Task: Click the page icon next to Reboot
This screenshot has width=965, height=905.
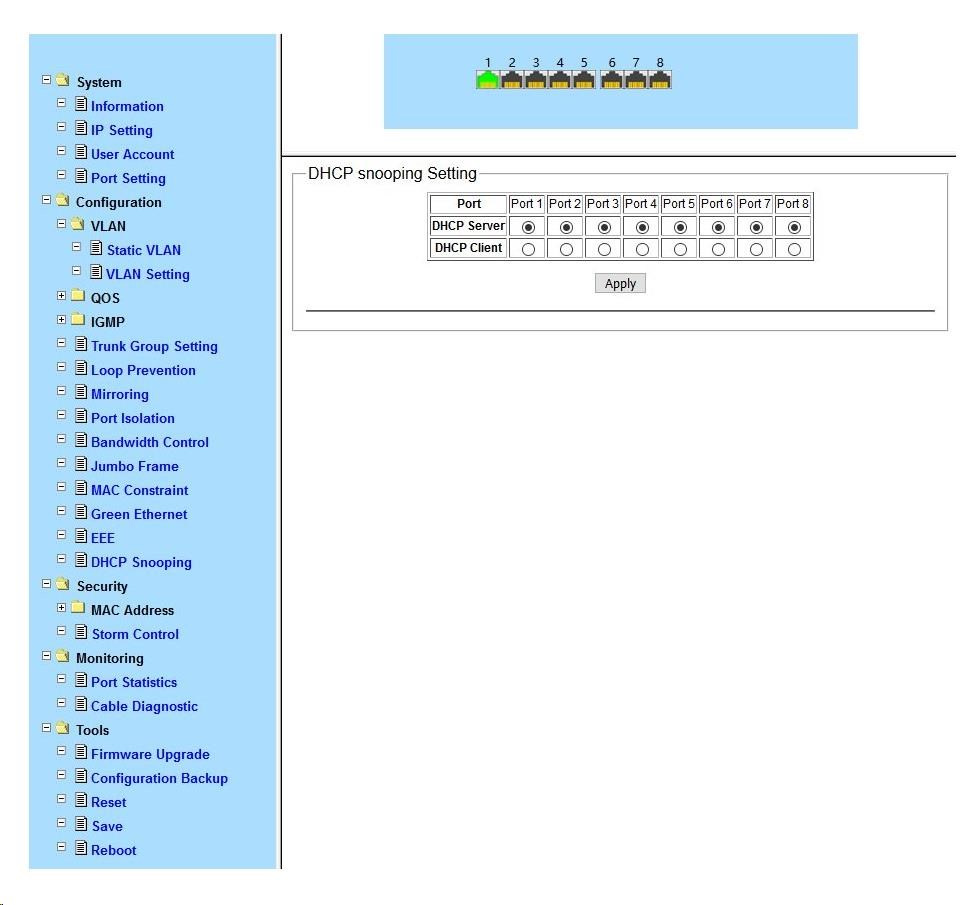Action: (x=81, y=849)
